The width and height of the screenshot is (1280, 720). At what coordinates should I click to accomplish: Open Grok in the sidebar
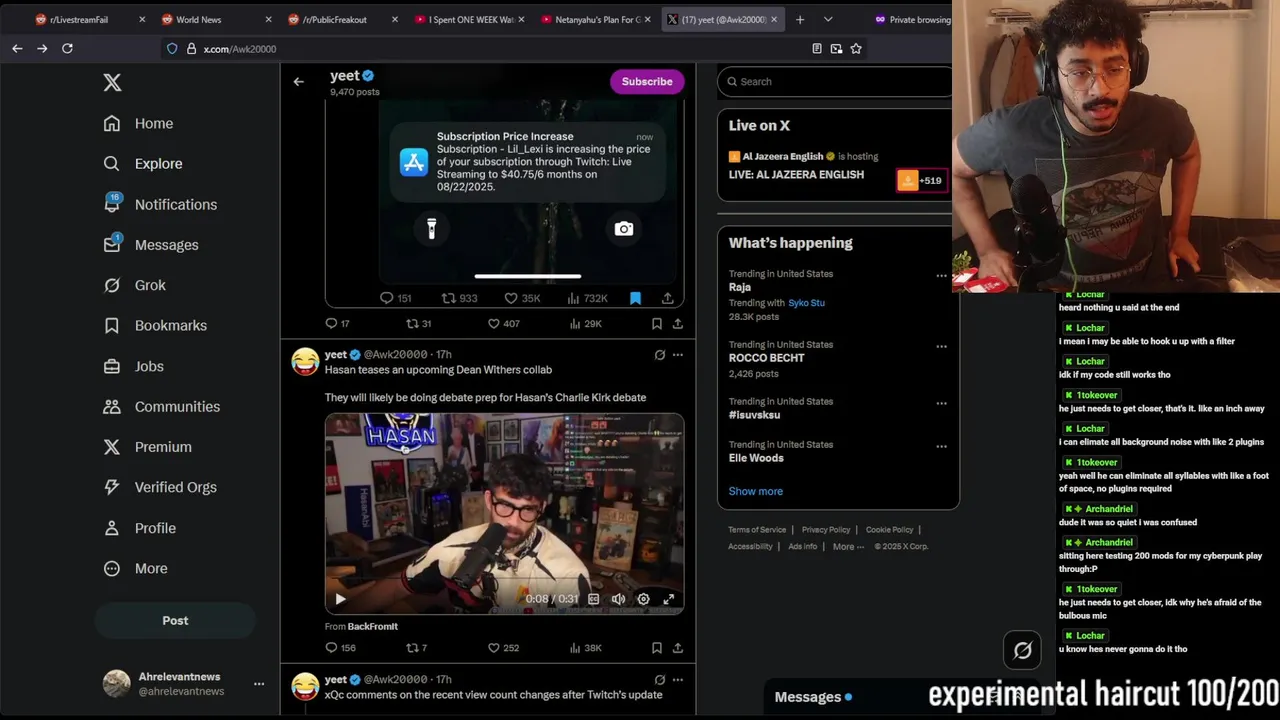[x=135, y=285]
